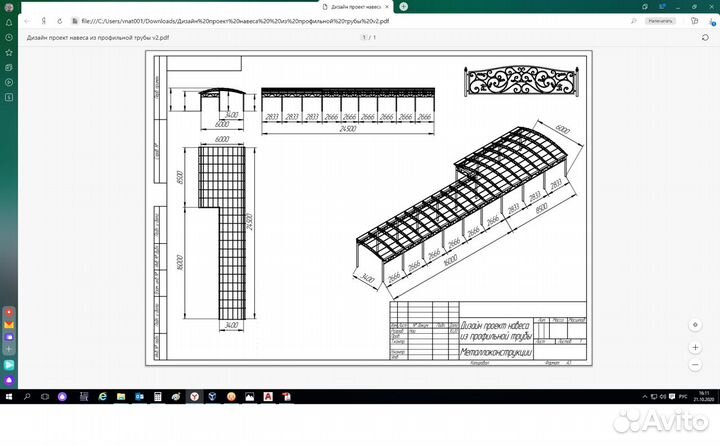The width and height of the screenshot is (720, 446).
Task: Open the Calculator from the taskbar
Action: tap(157, 397)
